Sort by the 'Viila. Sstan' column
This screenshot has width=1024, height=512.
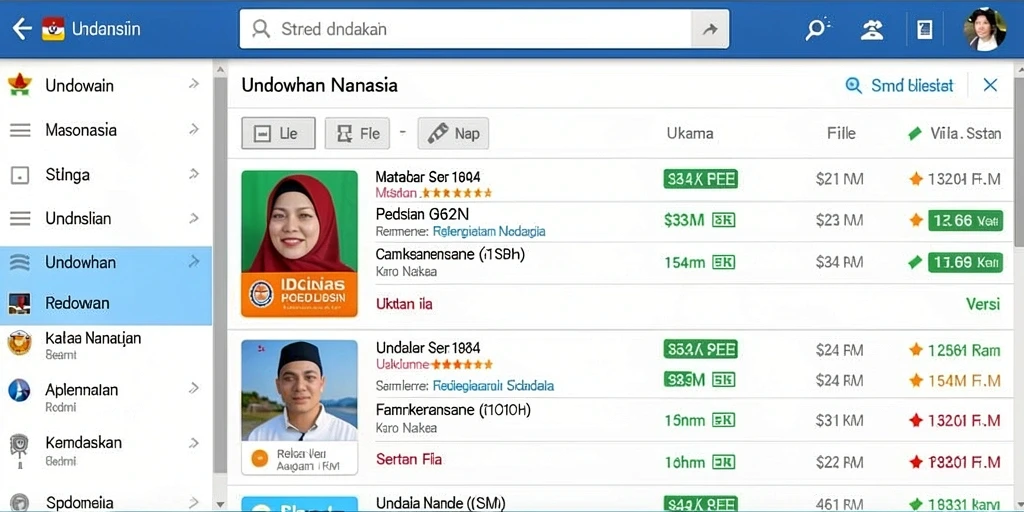click(955, 134)
